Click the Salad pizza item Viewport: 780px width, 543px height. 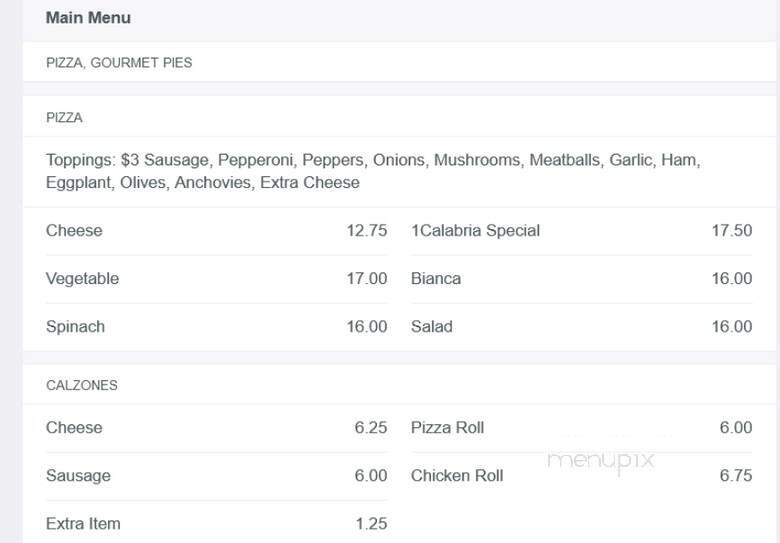[x=432, y=327]
